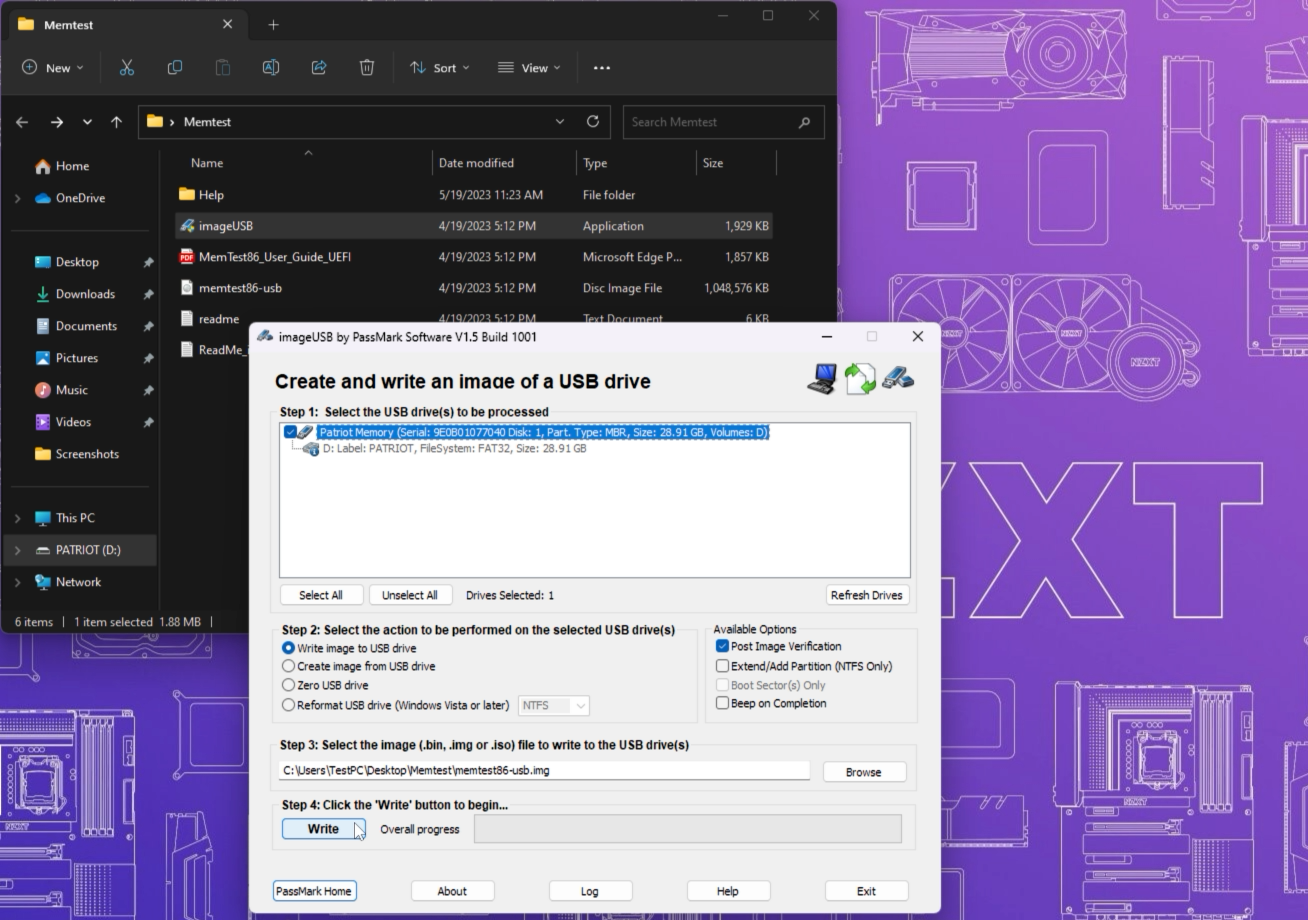
Task: Delete the selected file via trash icon
Action: tap(367, 67)
